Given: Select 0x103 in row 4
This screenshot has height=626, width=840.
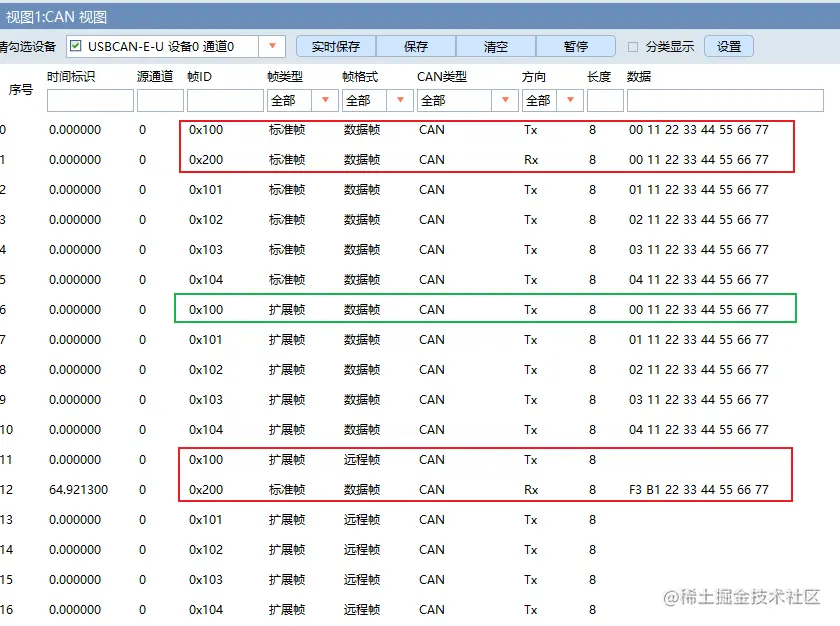Looking at the screenshot, I should tap(206, 250).
